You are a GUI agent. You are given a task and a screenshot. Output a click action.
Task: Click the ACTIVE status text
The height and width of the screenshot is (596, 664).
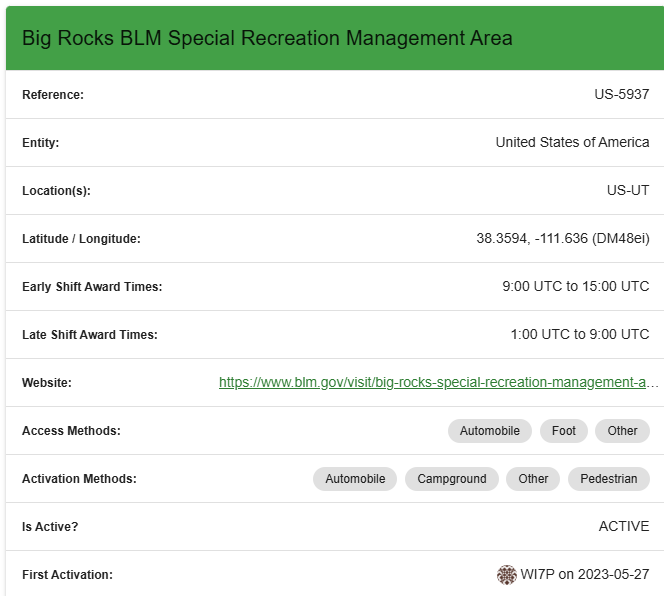coord(624,527)
